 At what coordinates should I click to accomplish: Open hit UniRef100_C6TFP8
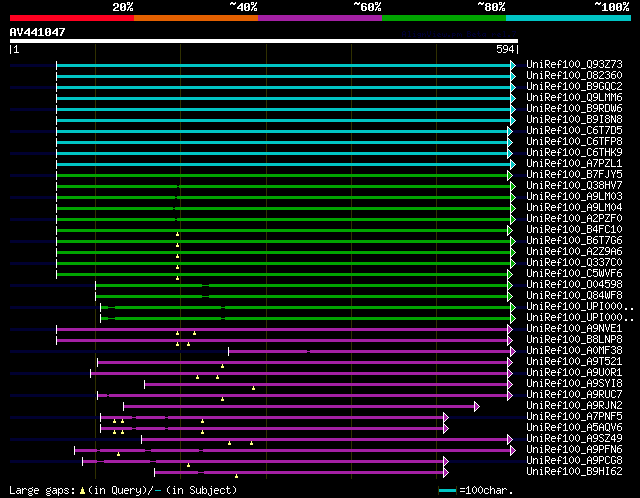coord(574,142)
